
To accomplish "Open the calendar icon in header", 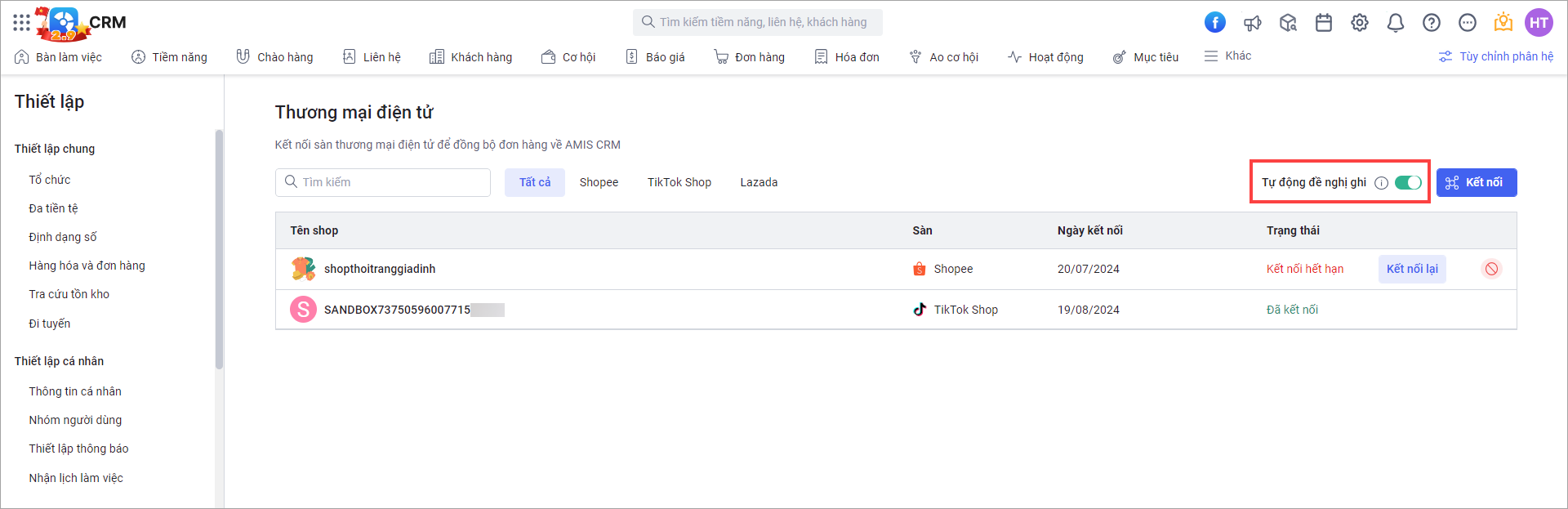I will [x=1324, y=23].
